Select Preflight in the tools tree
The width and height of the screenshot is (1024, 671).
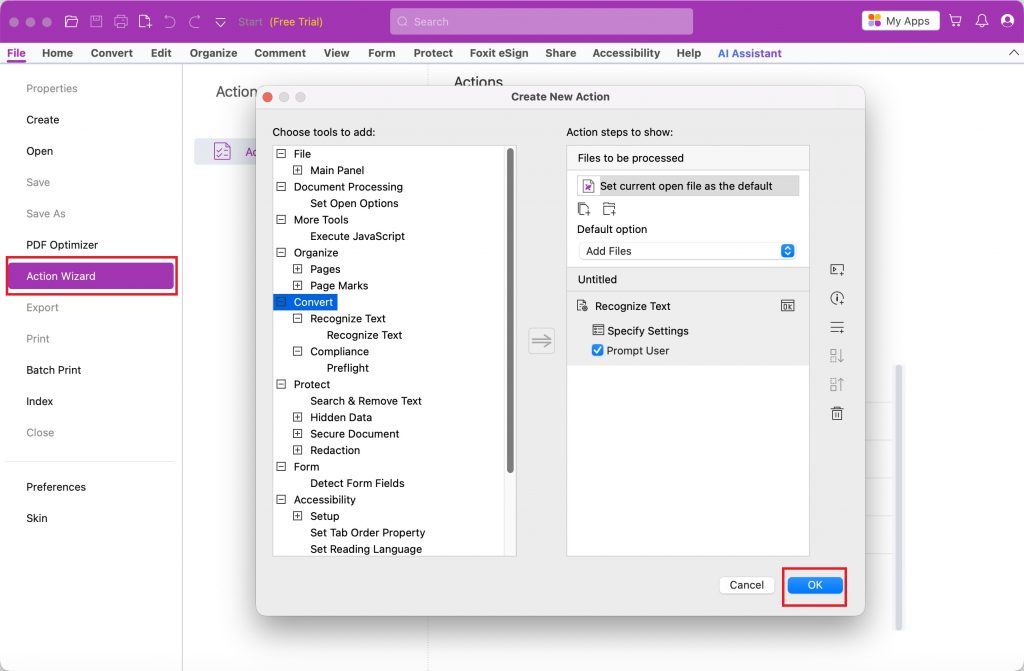(x=347, y=368)
